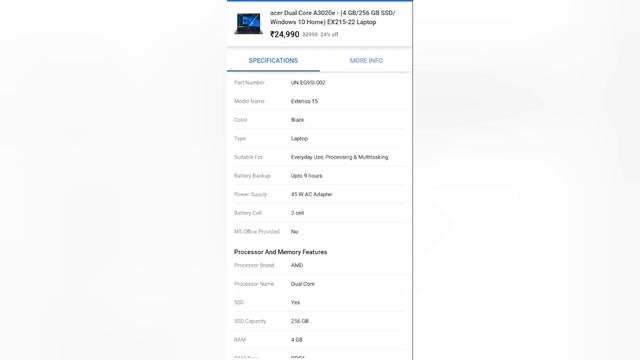
Task: Switch to the SPECIFICATIONS tab
Action: (273, 60)
